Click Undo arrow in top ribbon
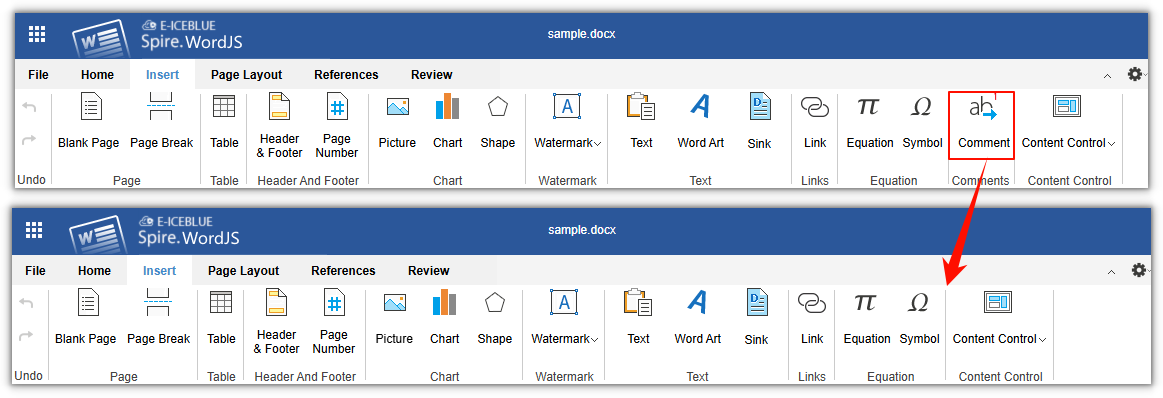Screen dimensions: 1163x398 coord(29,107)
